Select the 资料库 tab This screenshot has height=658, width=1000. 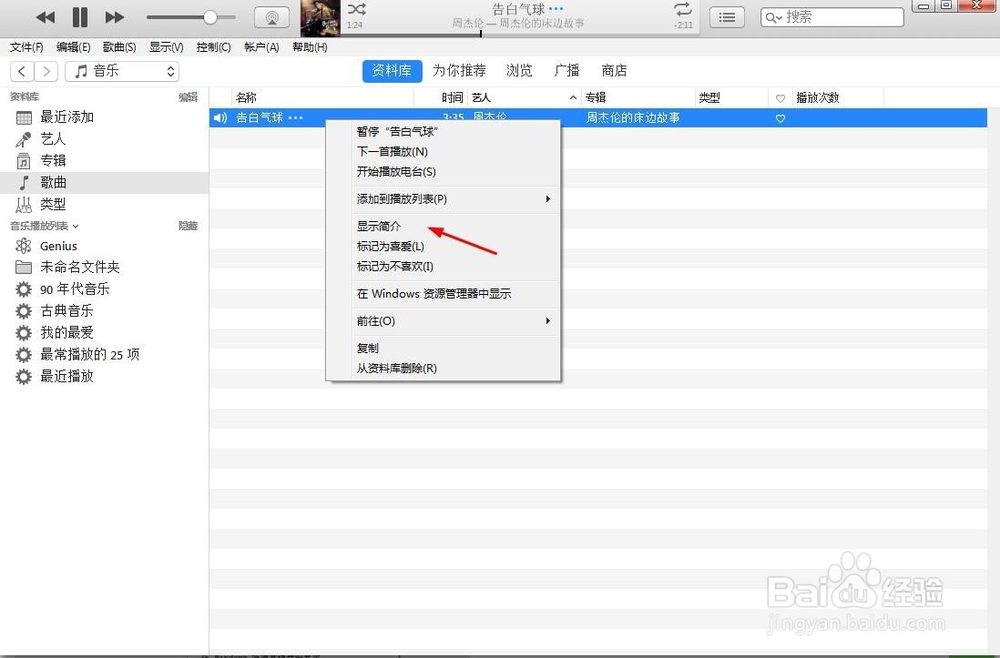point(392,71)
